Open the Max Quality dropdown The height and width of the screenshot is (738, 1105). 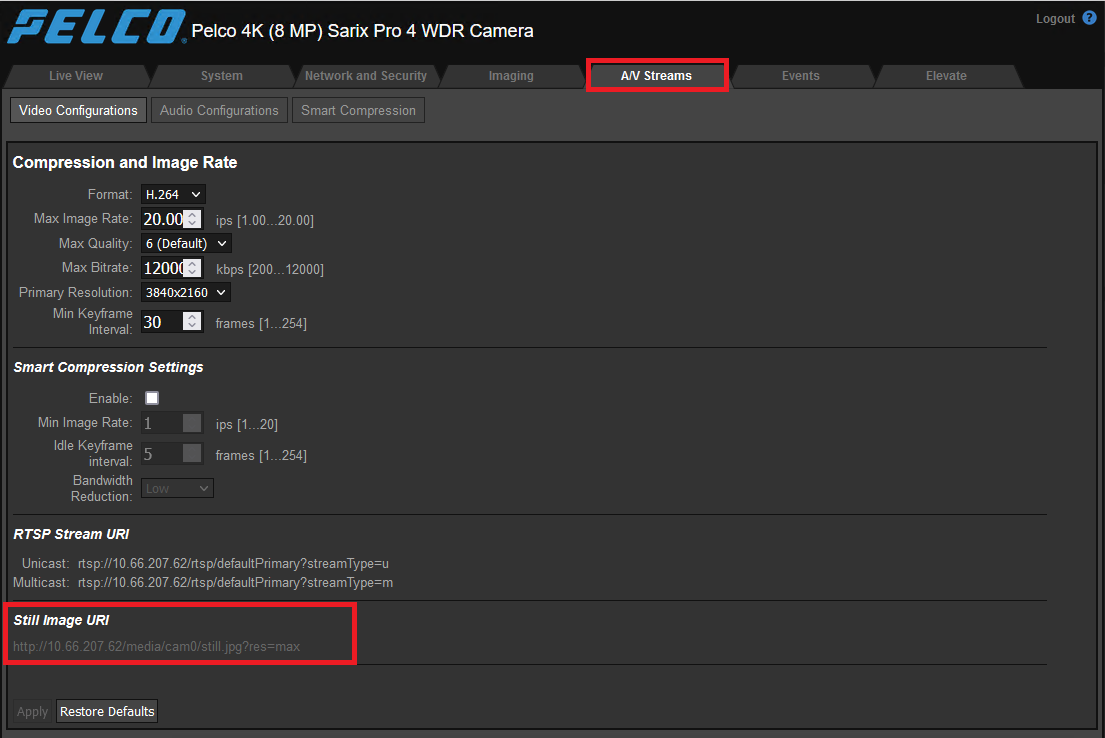tap(186, 243)
